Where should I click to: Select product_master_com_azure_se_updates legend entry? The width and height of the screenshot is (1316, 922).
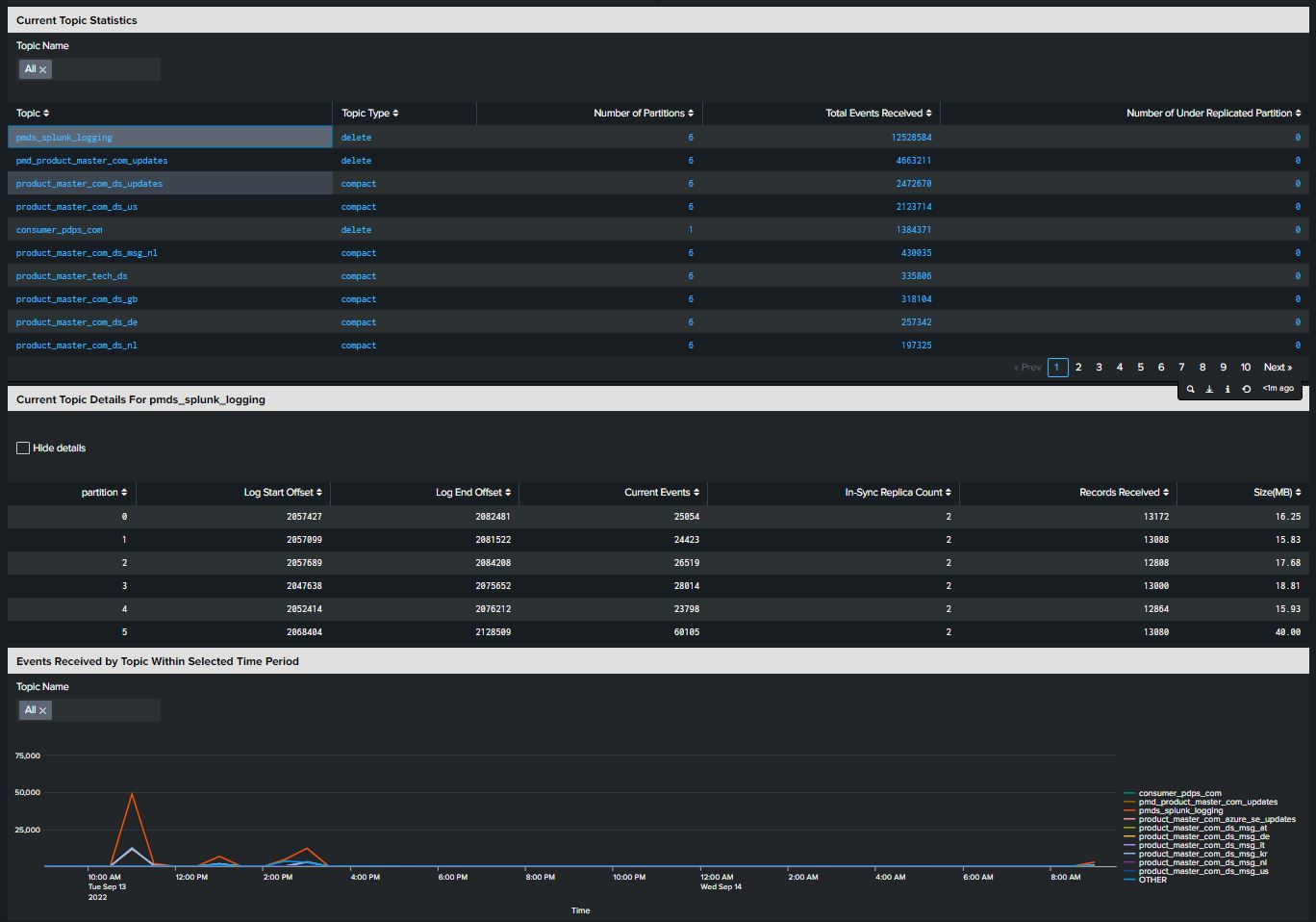click(1217, 820)
